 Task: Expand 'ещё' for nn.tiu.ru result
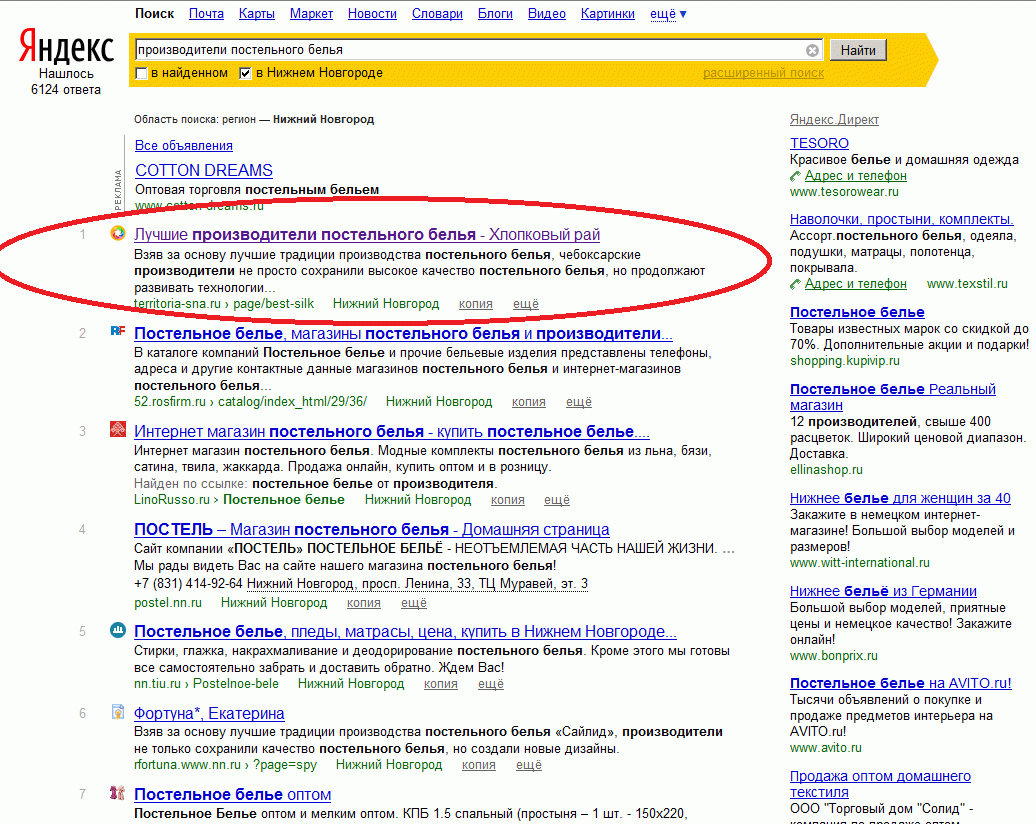(x=491, y=684)
